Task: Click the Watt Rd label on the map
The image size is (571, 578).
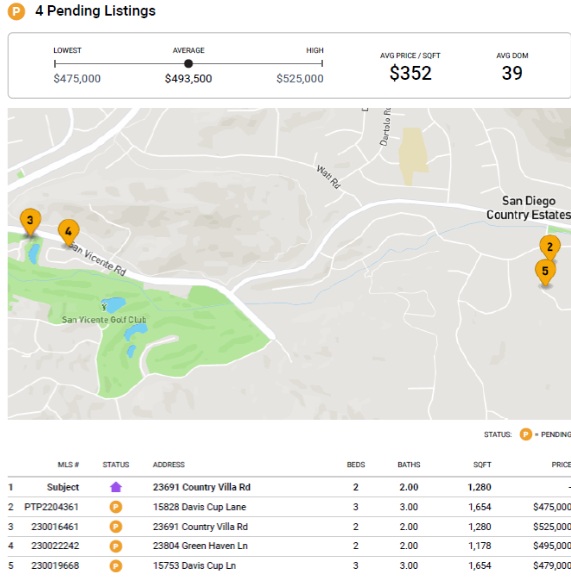Action: coord(328,177)
